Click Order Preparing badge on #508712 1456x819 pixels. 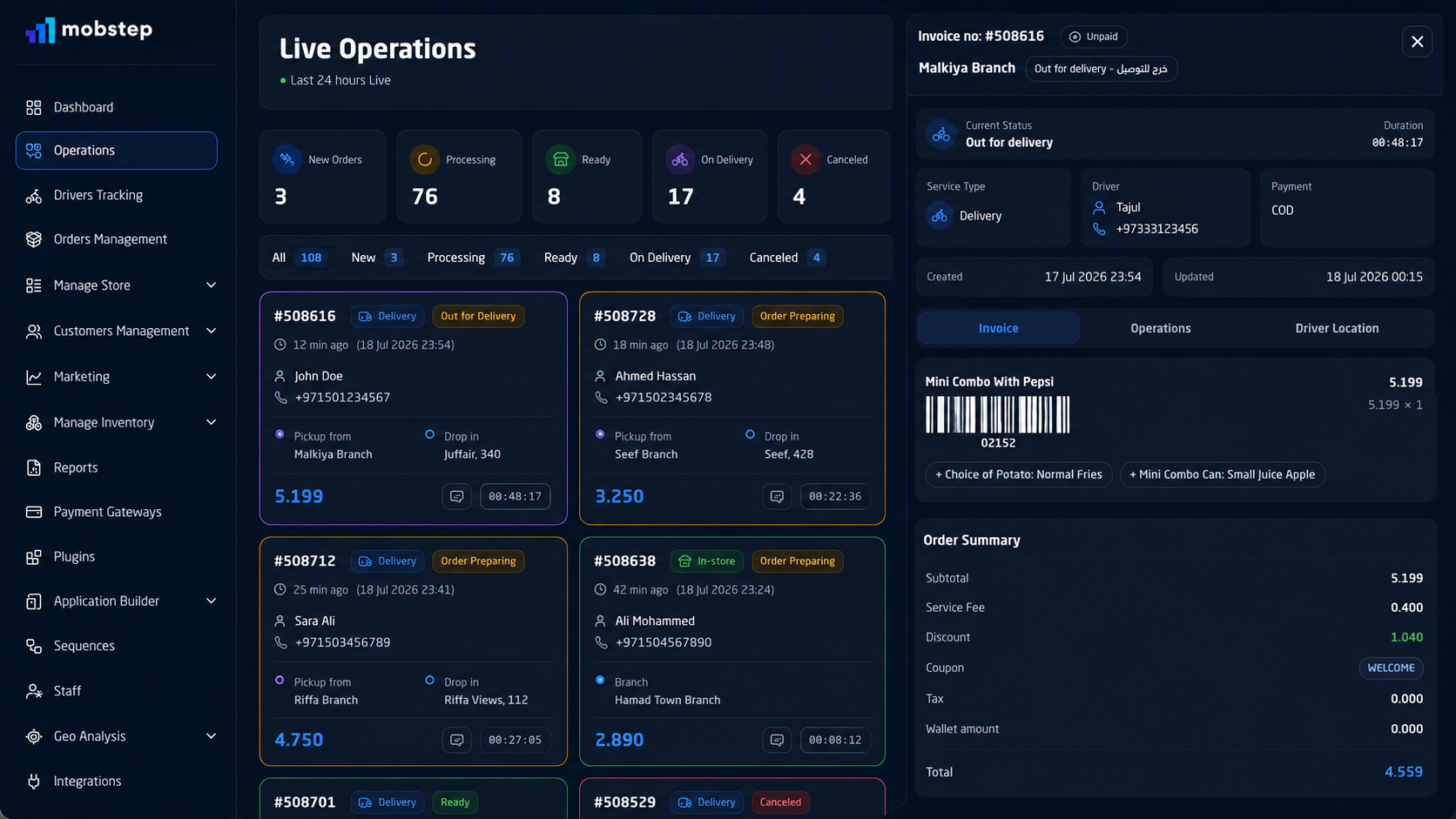tap(478, 561)
